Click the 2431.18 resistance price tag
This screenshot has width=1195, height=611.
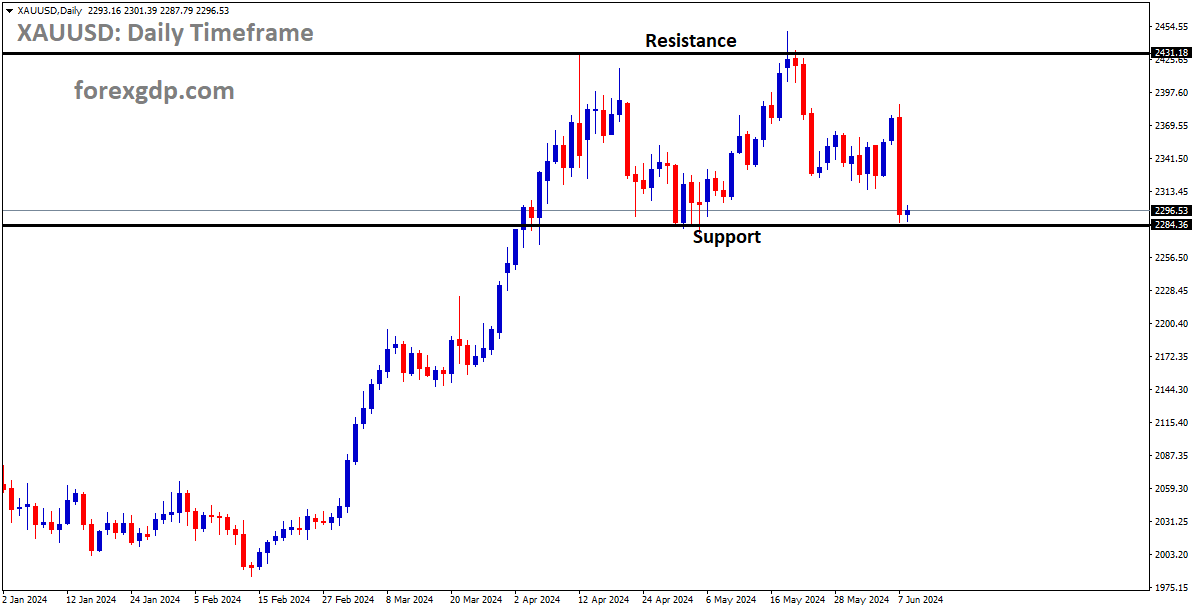[1171, 53]
